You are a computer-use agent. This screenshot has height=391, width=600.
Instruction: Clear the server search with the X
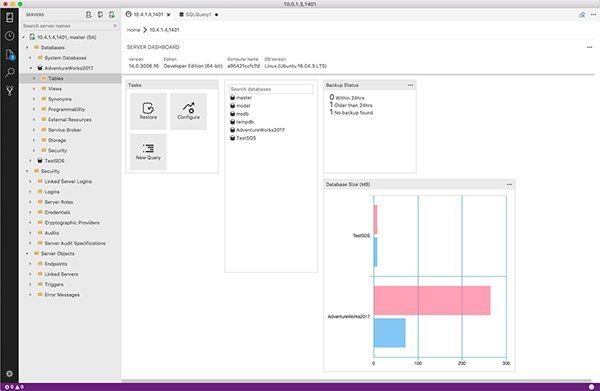[x=115, y=26]
